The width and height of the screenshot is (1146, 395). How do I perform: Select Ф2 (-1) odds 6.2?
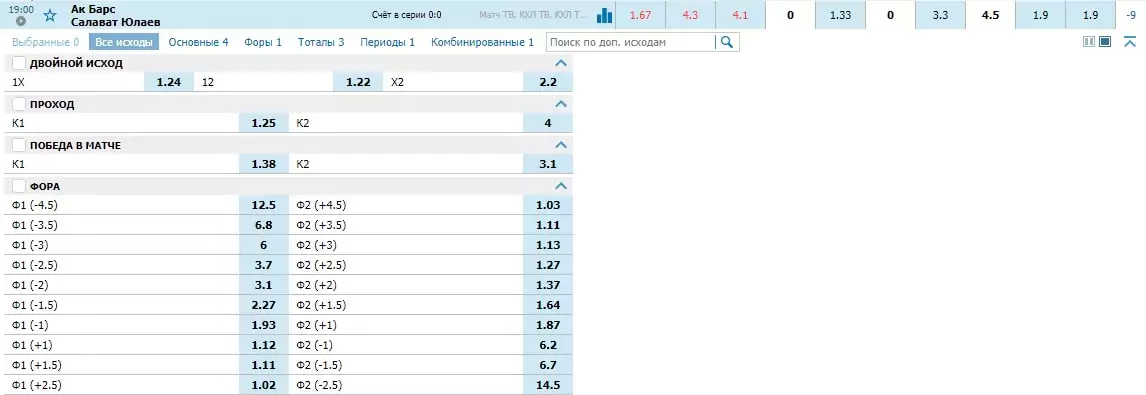(x=548, y=345)
